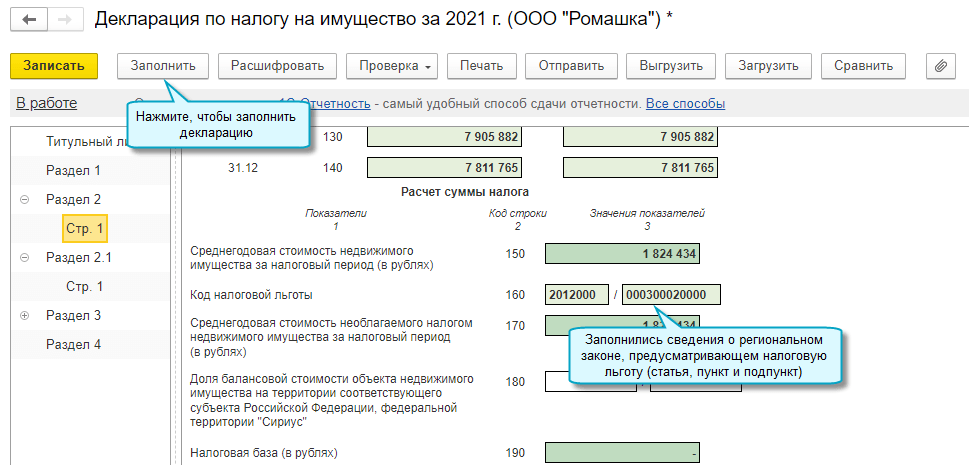Screen dimensions: 969x465
Task: Select Раздел 1 in the section tree
Action: click(x=73, y=171)
